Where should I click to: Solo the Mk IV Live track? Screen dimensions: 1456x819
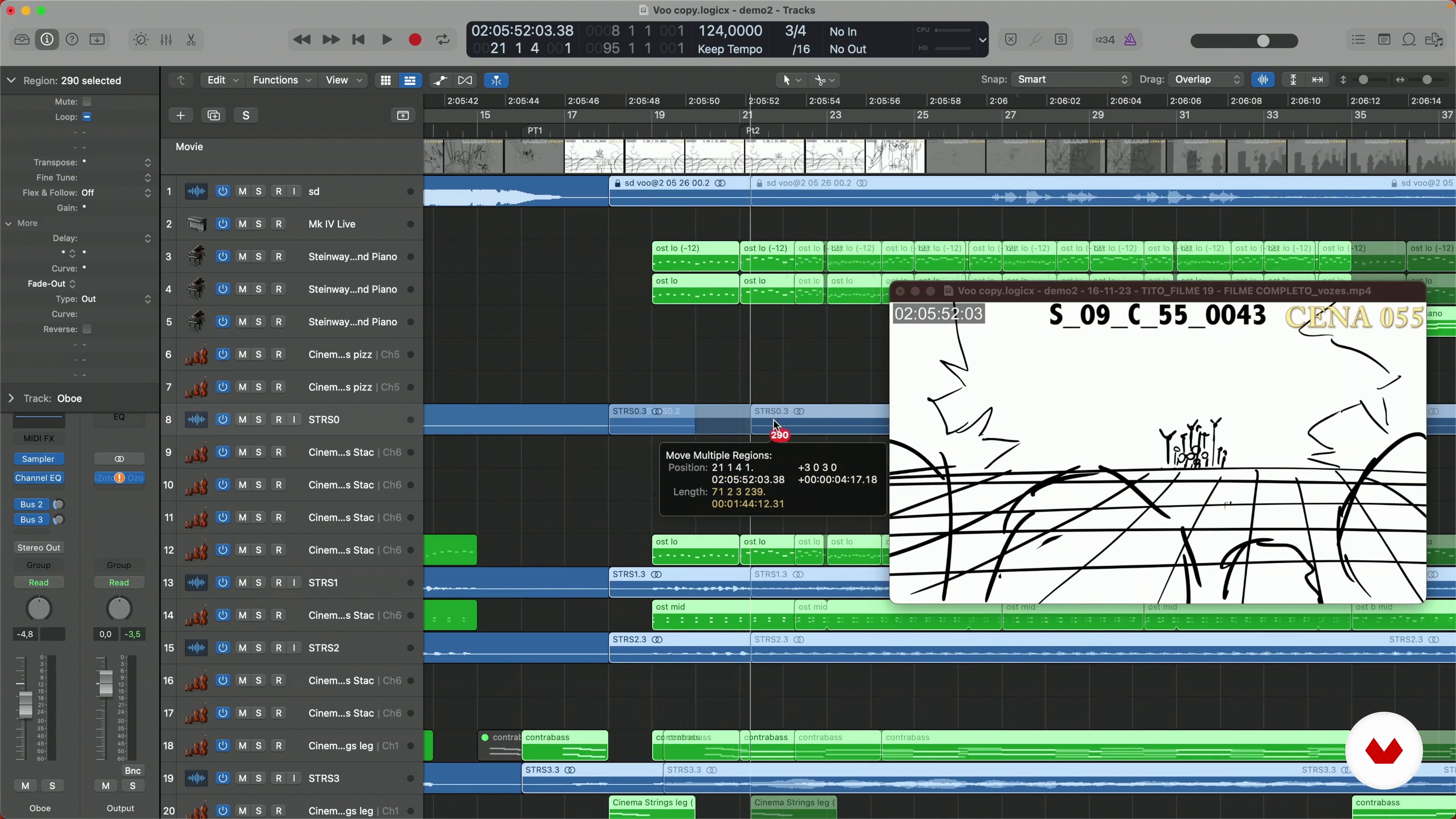[x=258, y=224]
